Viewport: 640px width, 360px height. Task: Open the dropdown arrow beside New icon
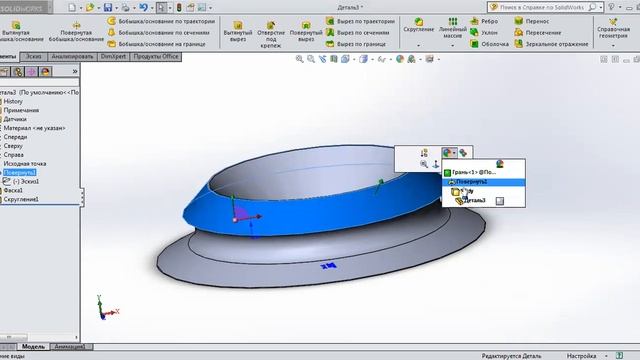pos(80,8)
